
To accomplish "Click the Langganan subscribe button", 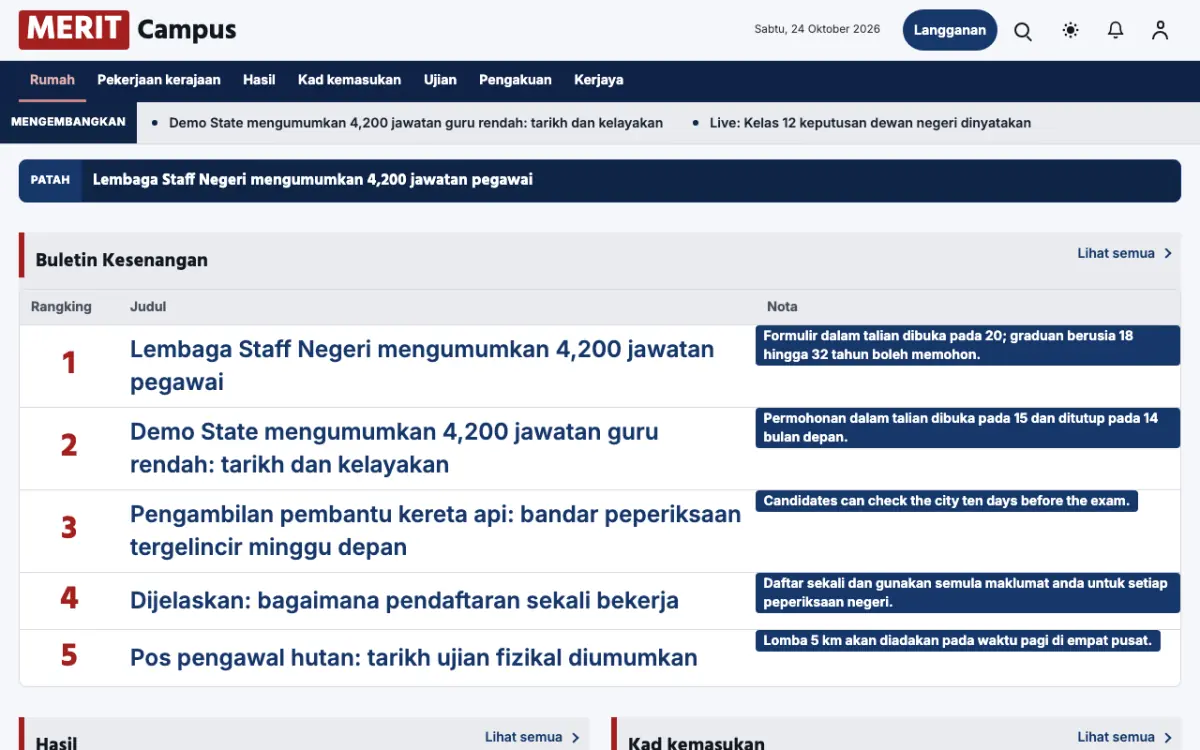I will coord(950,30).
